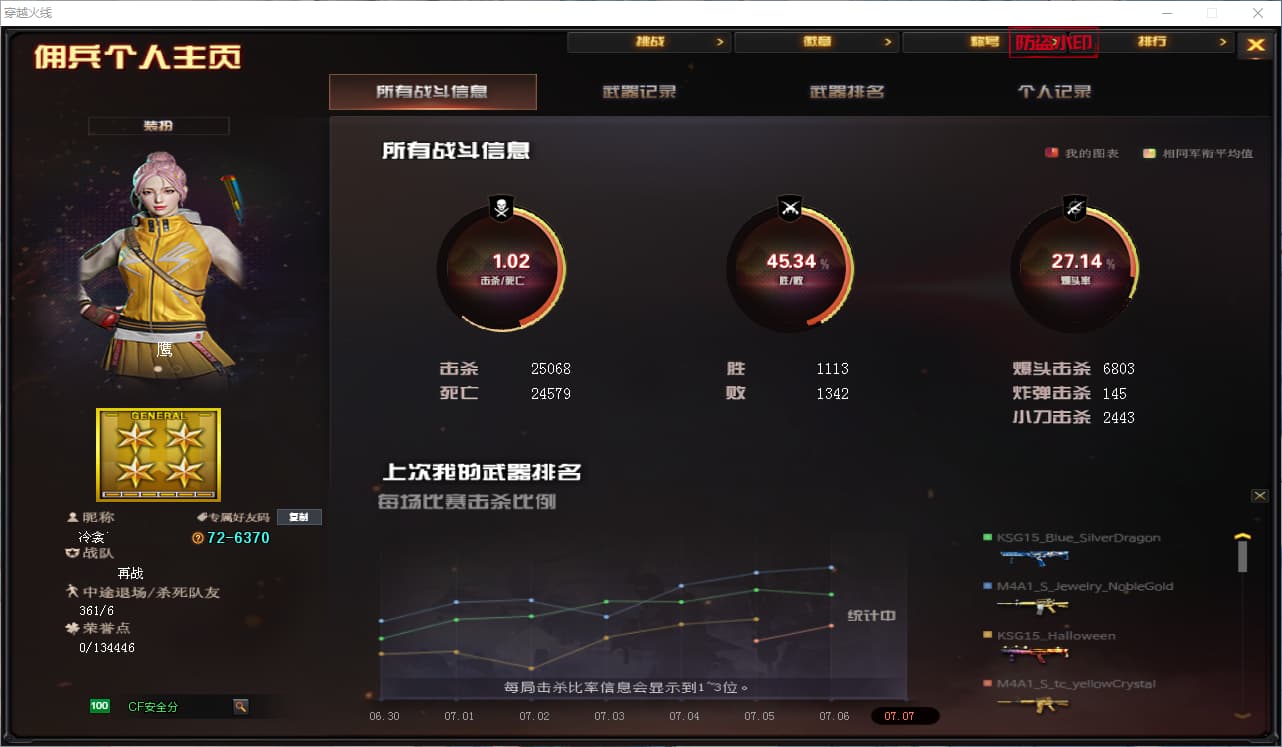The width and height of the screenshot is (1282, 747).
Task: Click the 上次我的武器排名 heading
Action: click(x=481, y=472)
